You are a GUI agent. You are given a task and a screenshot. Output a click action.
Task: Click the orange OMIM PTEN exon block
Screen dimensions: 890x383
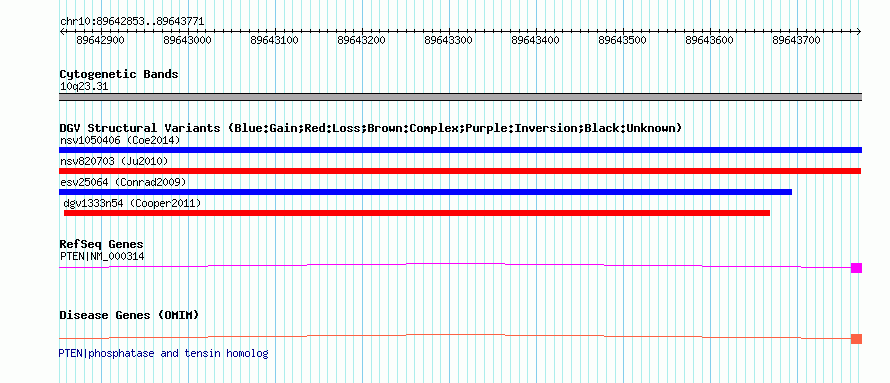(857, 339)
